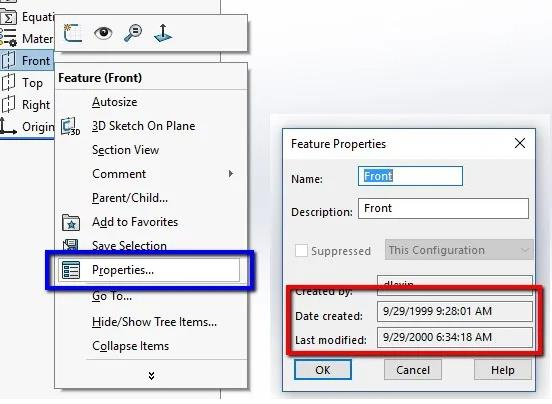Close the Feature Properties dialog
Viewport: 552px width, 404px height.
(520, 143)
